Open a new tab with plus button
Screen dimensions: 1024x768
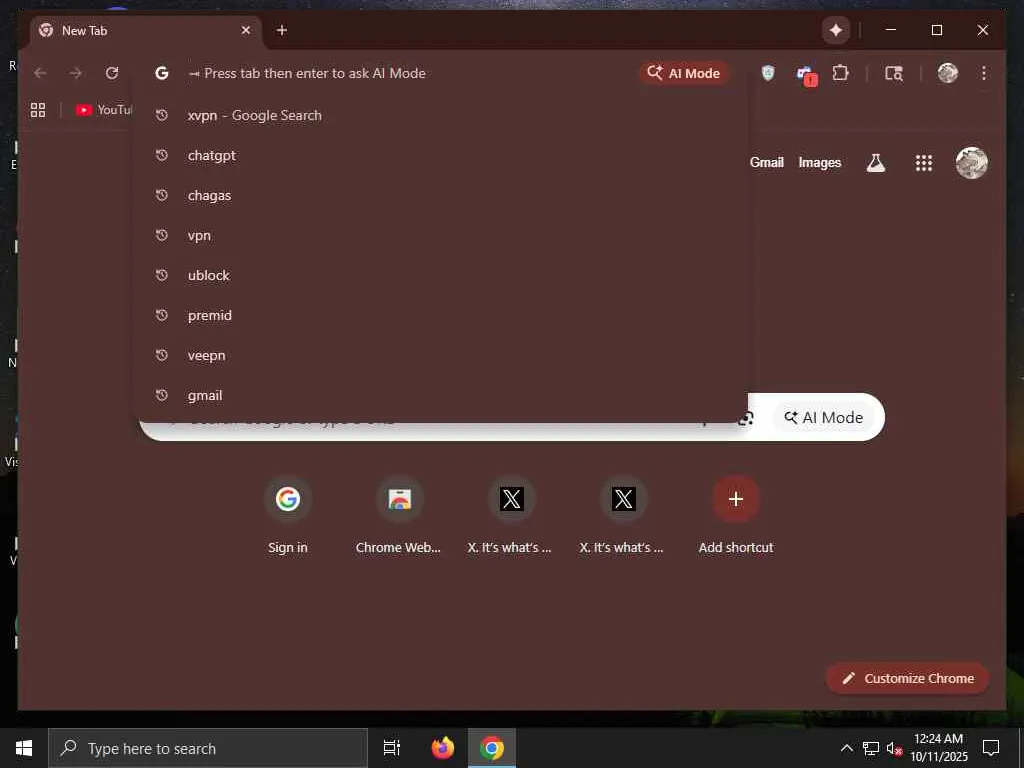(282, 30)
